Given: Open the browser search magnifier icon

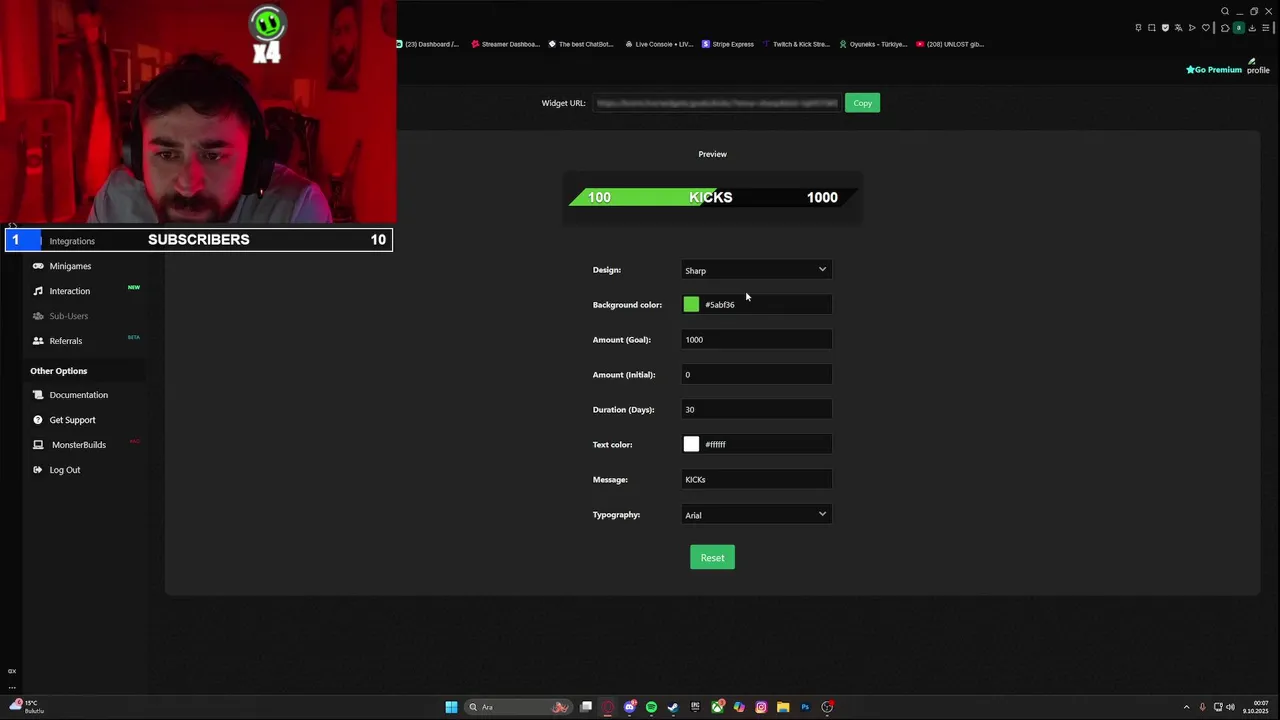Looking at the screenshot, I should click(1225, 11).
